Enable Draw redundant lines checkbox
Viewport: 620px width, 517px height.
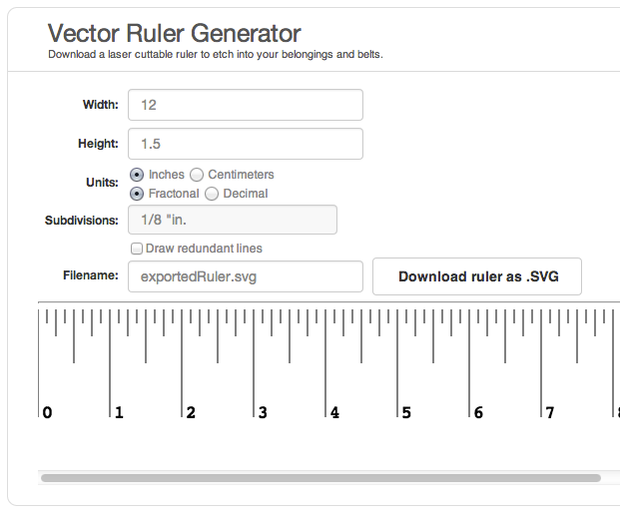coord(136,248)
